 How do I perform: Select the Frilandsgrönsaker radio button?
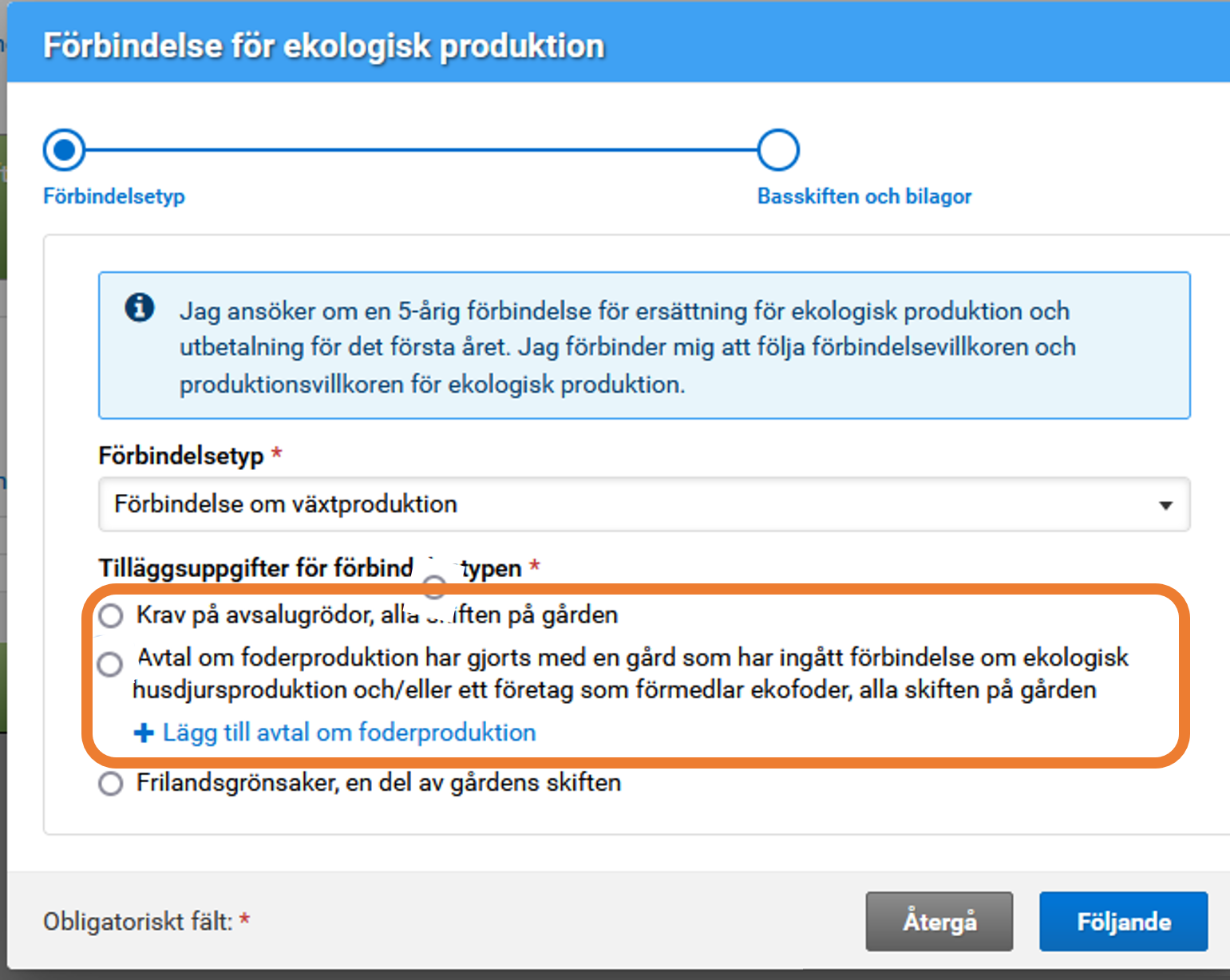(109, 783)
